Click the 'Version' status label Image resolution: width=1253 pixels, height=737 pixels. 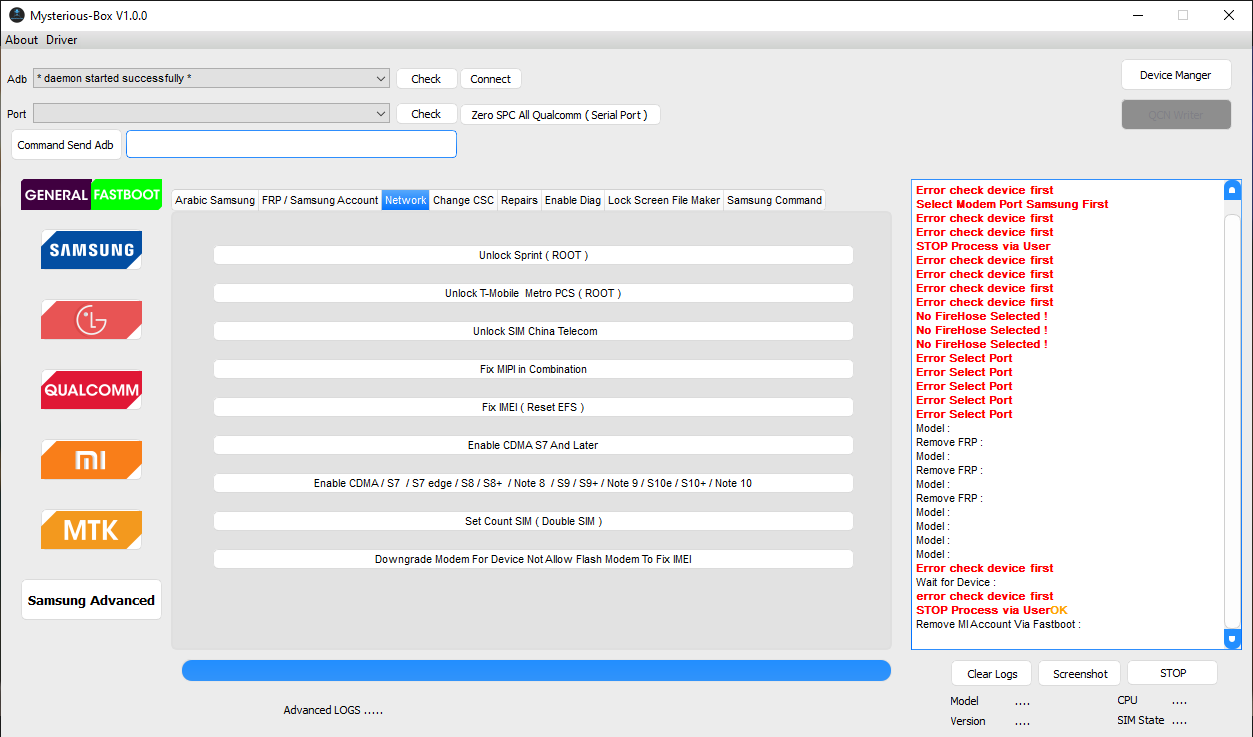pos(968,720)
